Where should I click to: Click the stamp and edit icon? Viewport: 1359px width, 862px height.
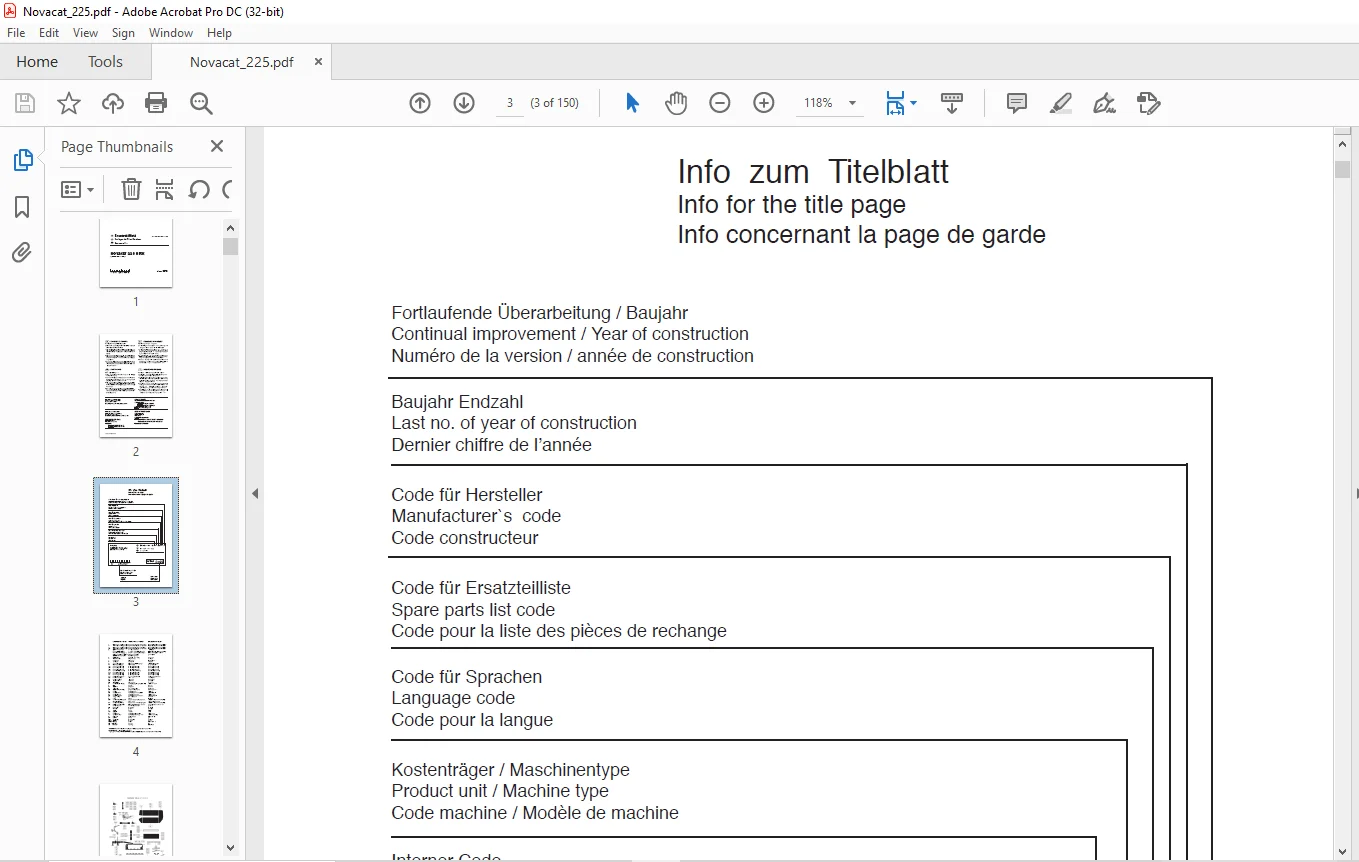pos(1148,103)
